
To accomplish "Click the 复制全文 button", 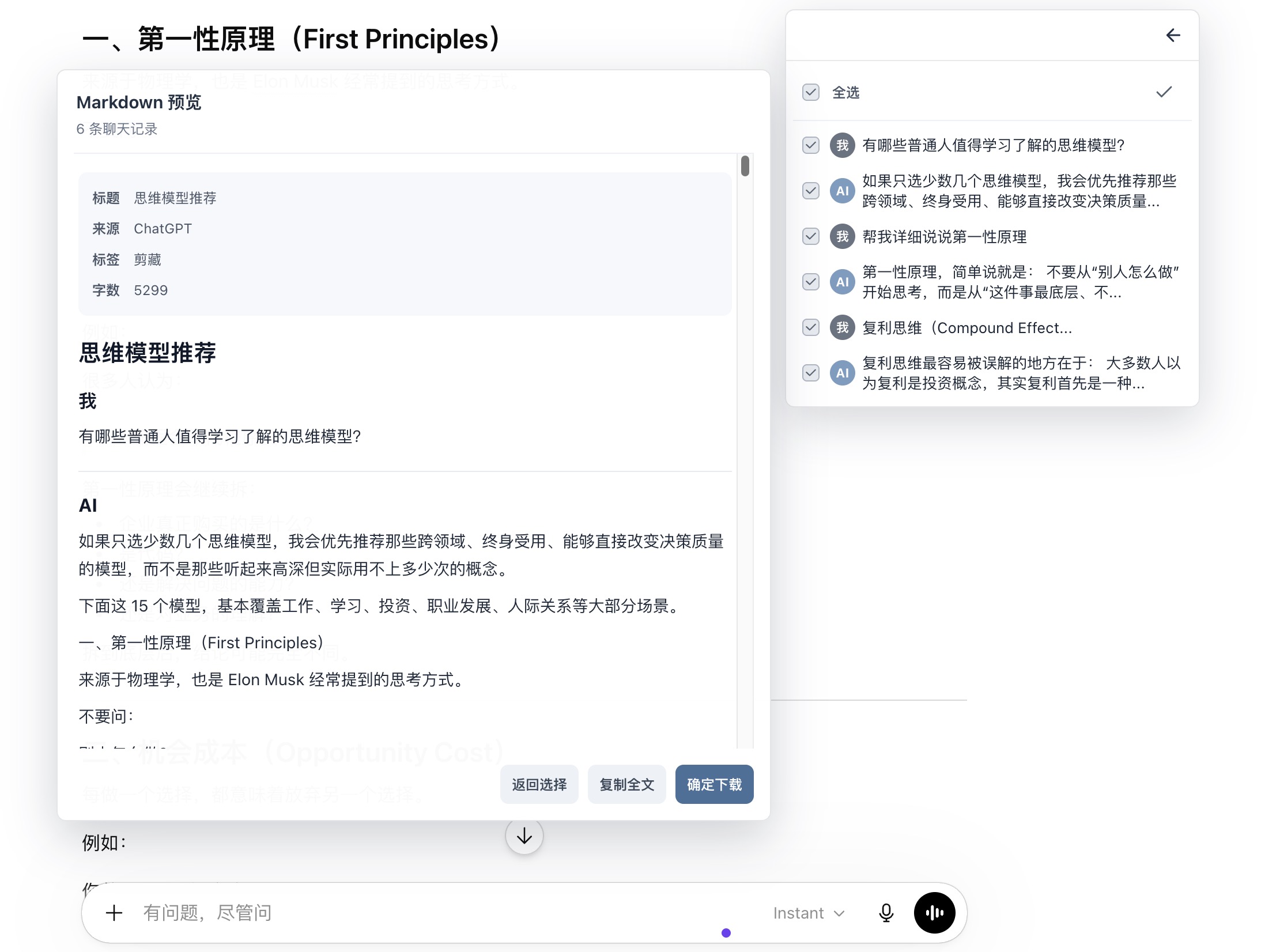I will [626, 784].
